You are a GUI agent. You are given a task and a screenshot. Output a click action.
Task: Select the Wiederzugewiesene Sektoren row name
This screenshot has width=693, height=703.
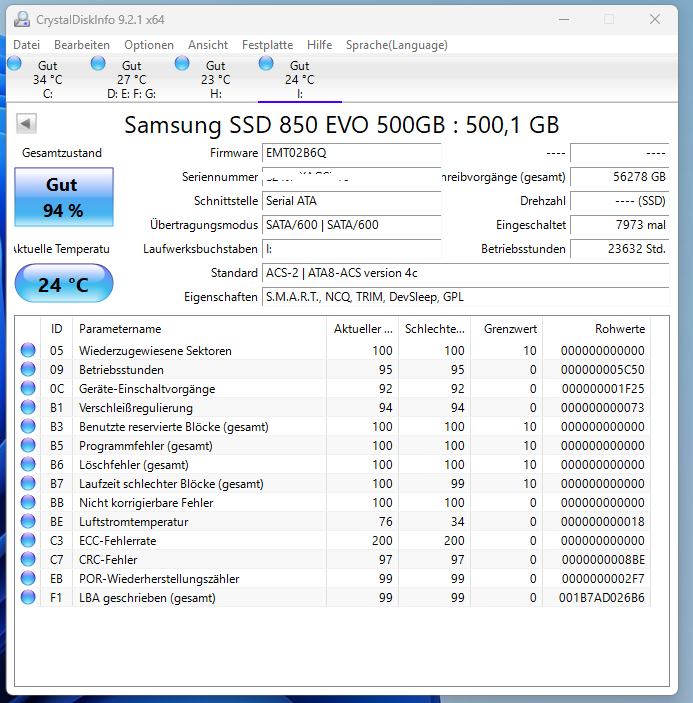pos(155,351)
